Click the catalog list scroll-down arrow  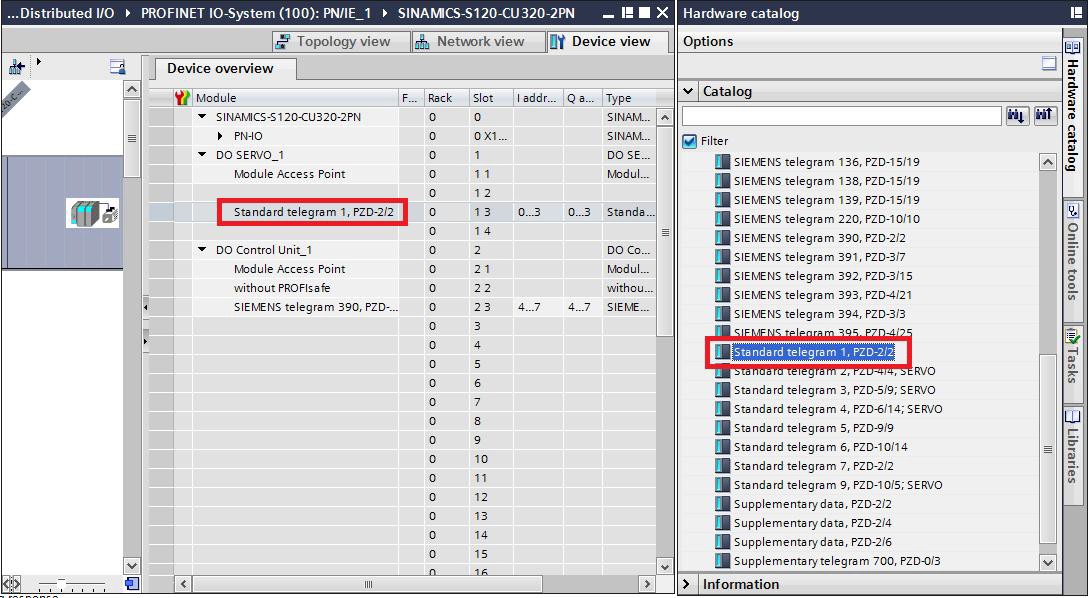point(1048,562)
